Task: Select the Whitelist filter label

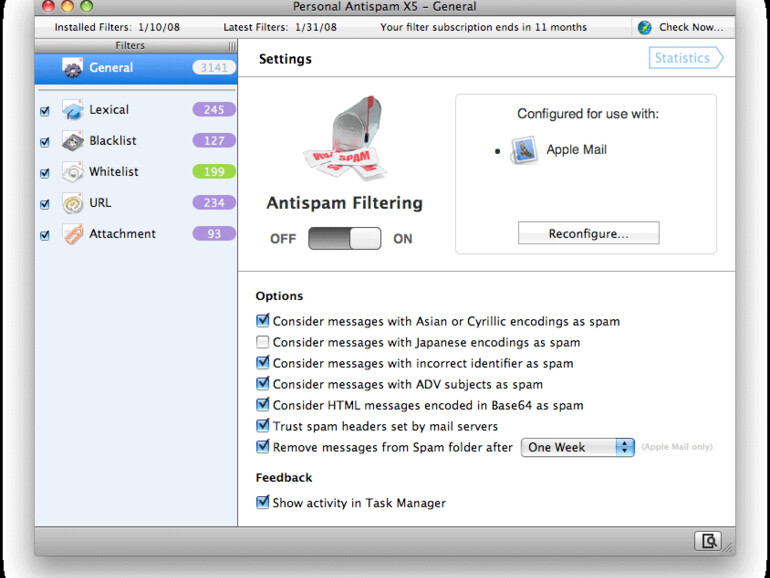Action: pos(113,172)
